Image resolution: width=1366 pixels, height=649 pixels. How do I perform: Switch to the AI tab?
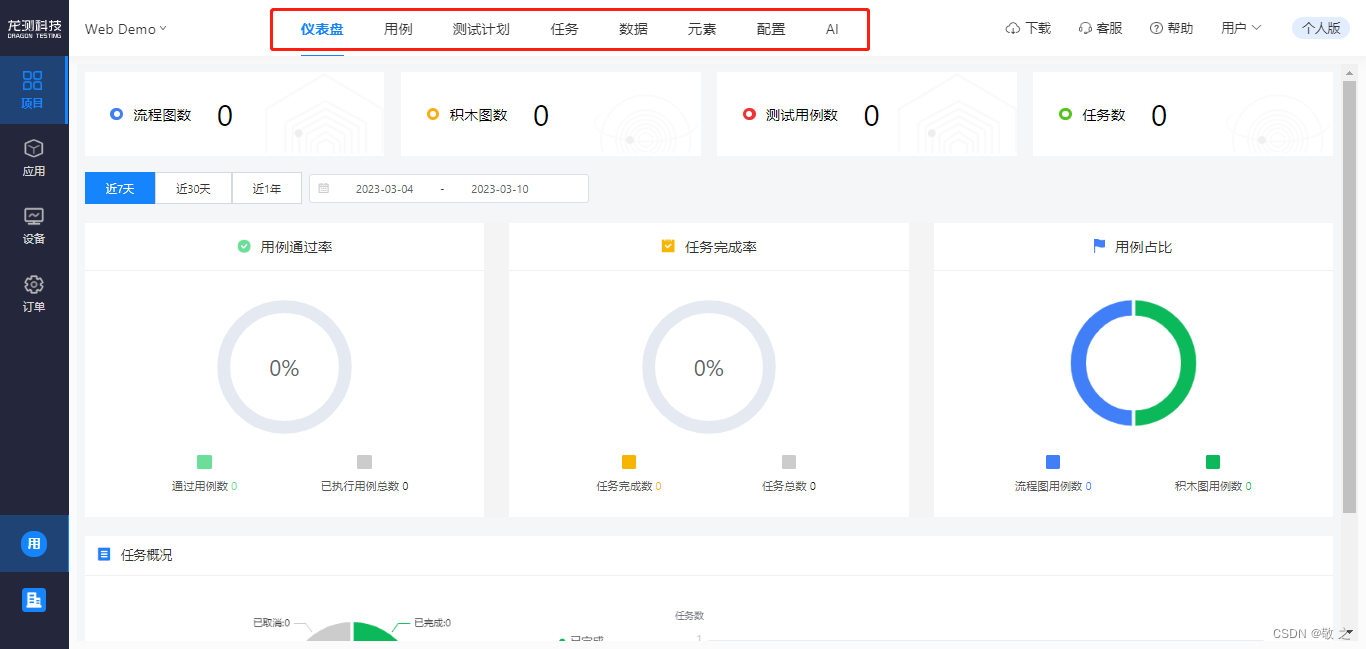coord(832,29)
